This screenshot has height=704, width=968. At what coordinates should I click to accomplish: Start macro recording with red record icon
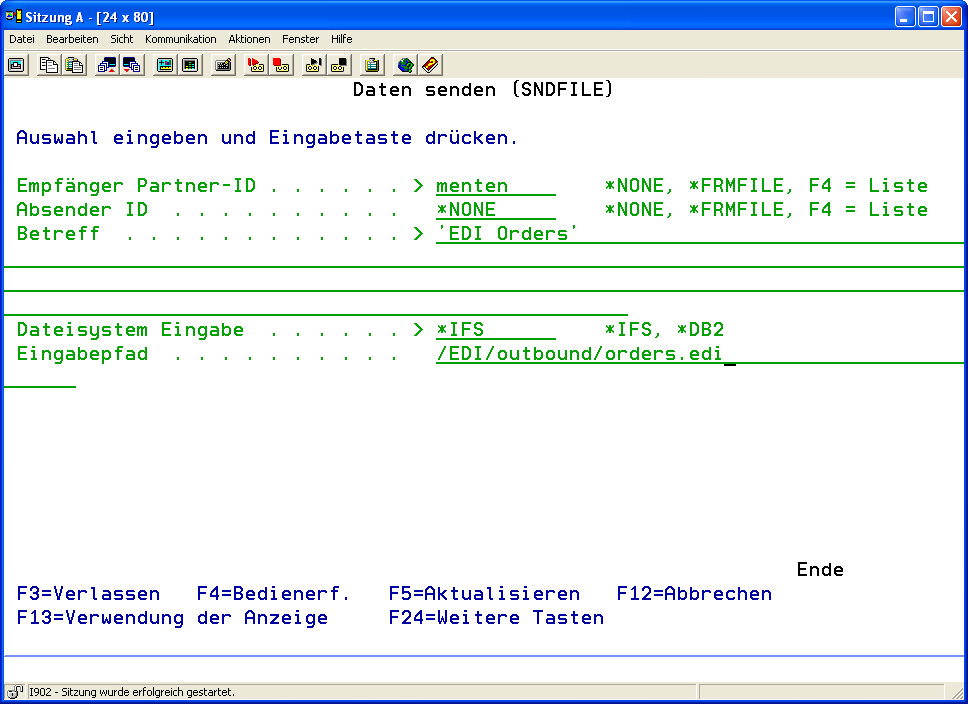256,65
